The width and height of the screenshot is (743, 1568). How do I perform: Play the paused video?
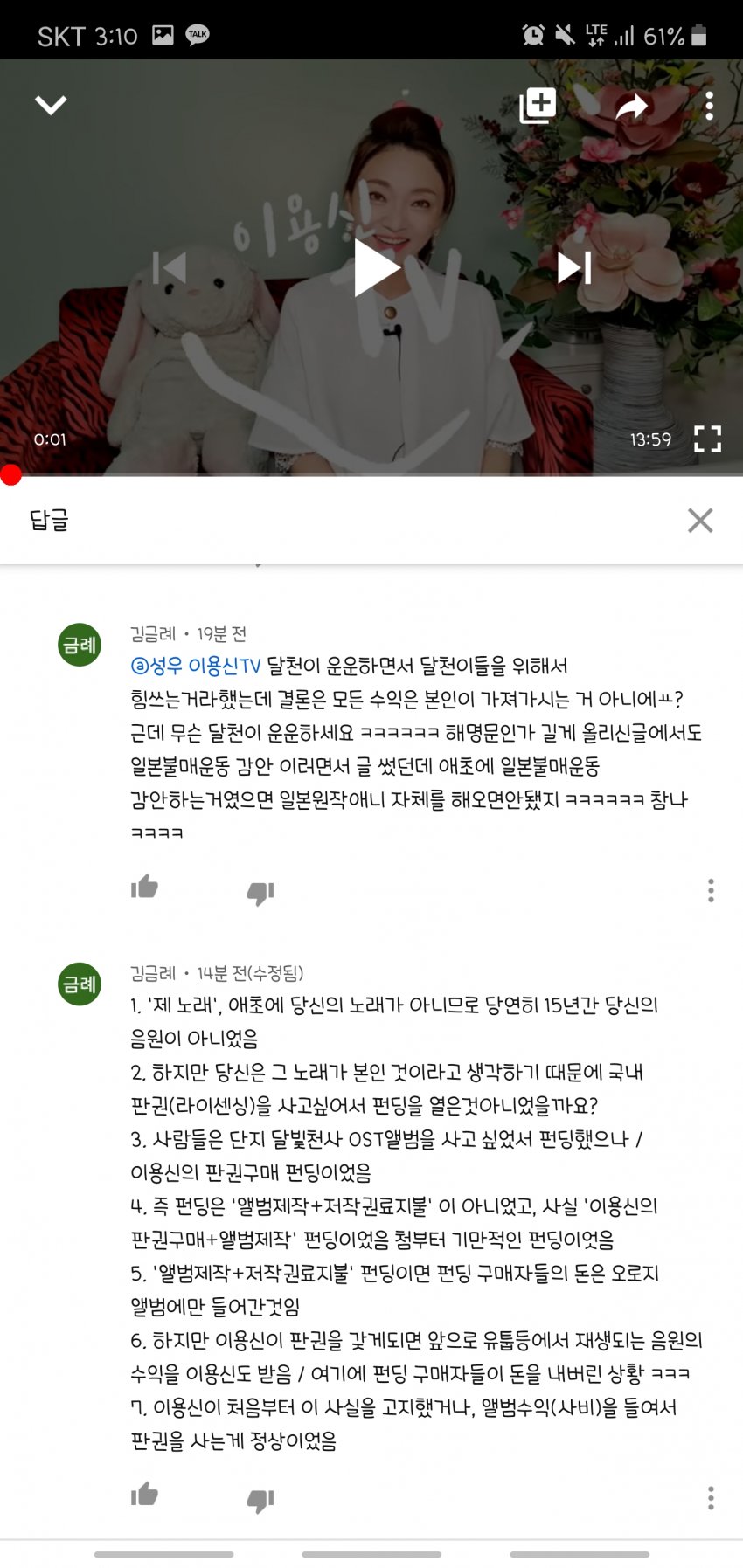pyautogui.click(x=377, y=267)
